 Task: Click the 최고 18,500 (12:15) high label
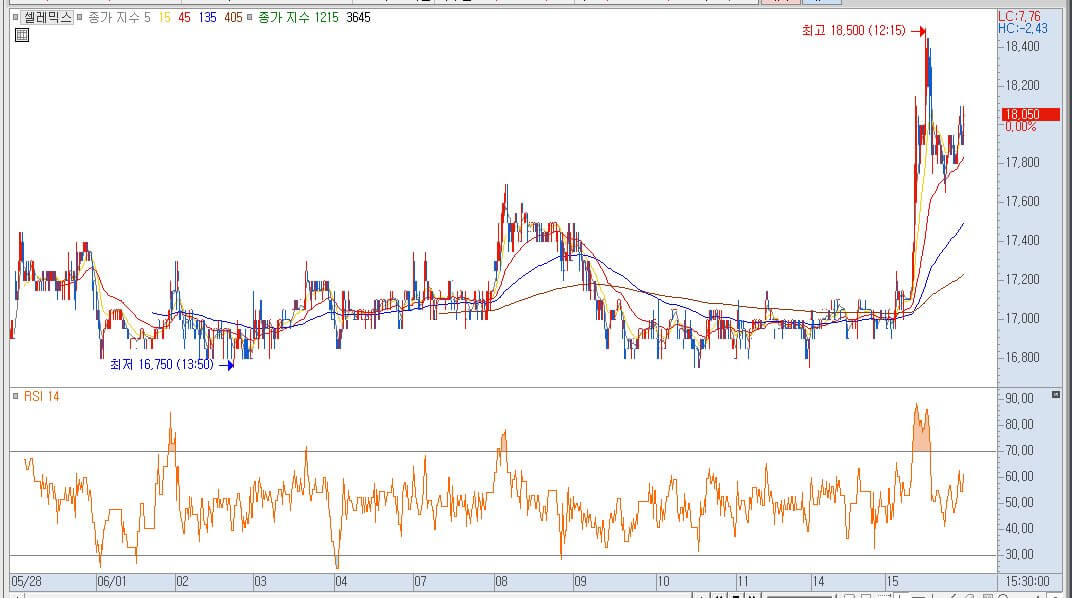[854, 30]
